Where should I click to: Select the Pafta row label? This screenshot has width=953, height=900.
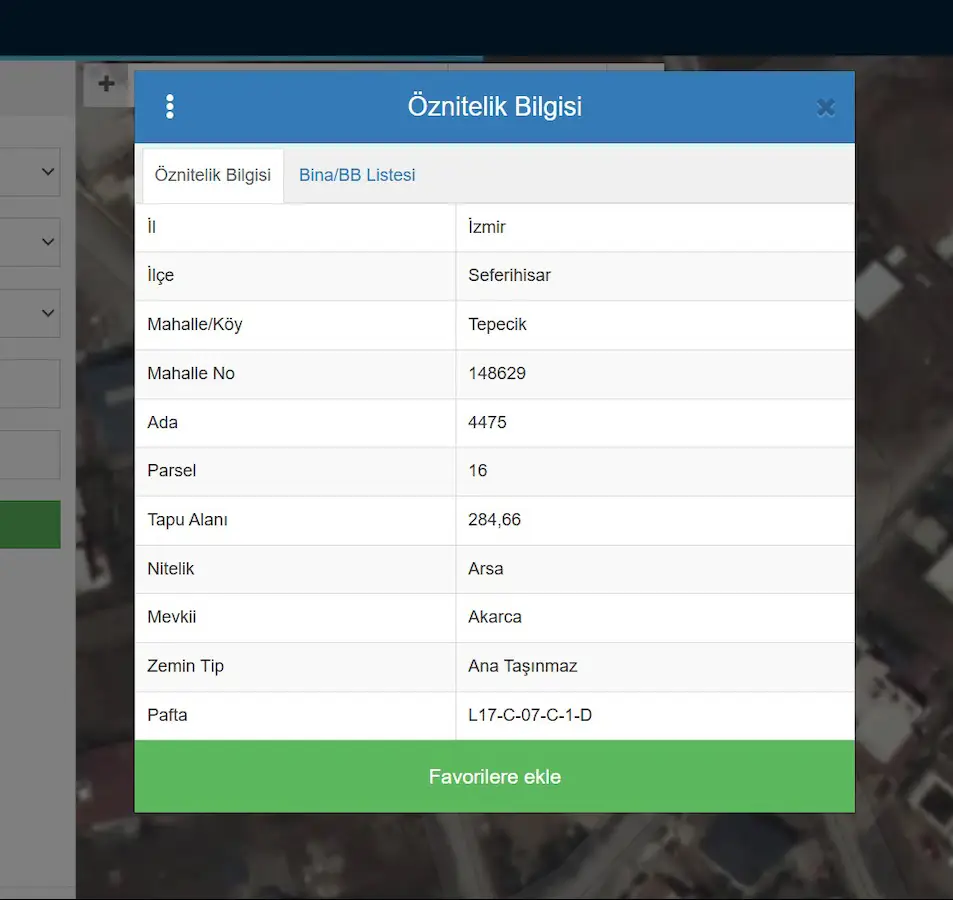coord(167,715)
